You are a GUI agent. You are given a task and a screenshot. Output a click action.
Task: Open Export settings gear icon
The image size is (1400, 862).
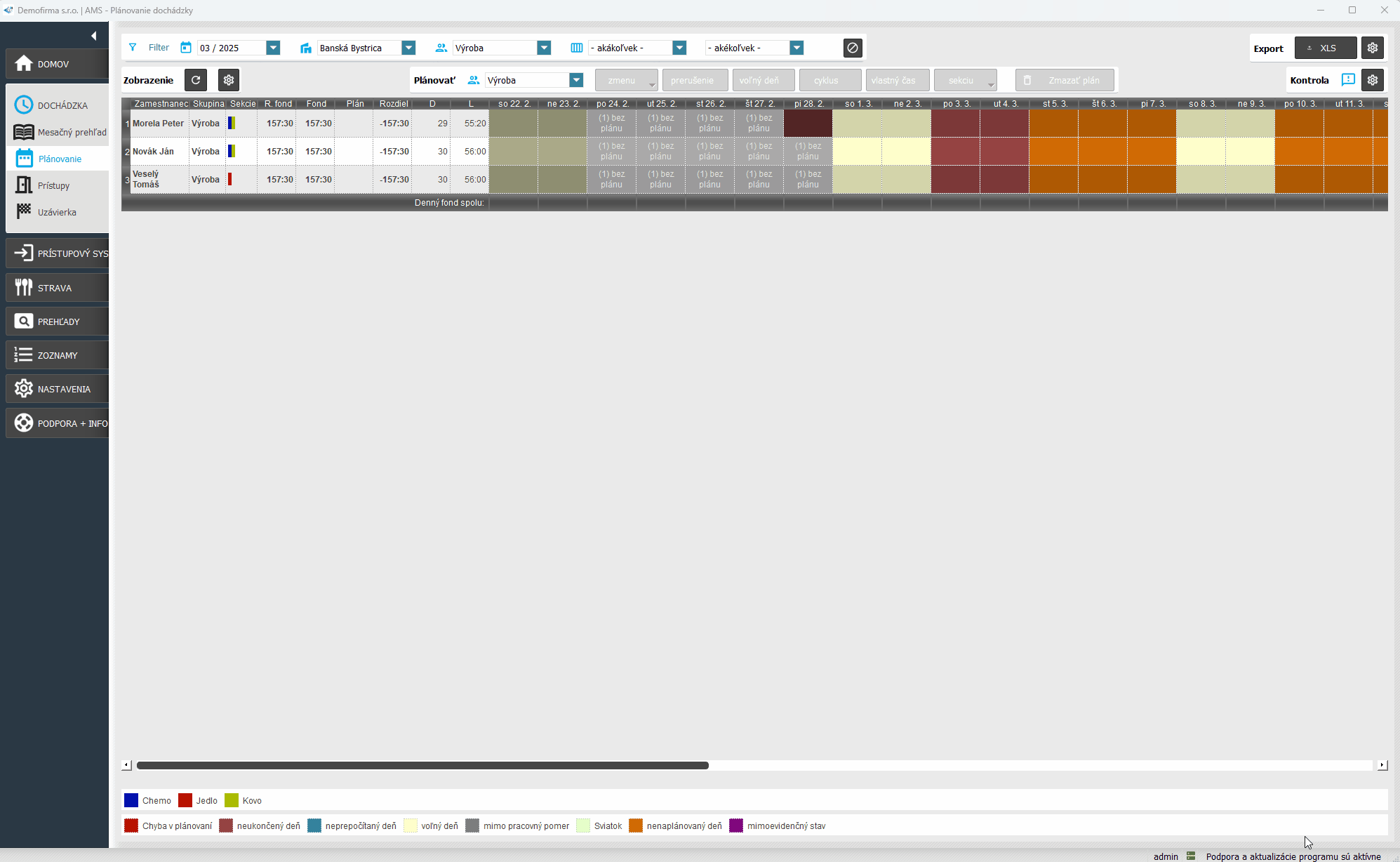tap(1373, 48)
